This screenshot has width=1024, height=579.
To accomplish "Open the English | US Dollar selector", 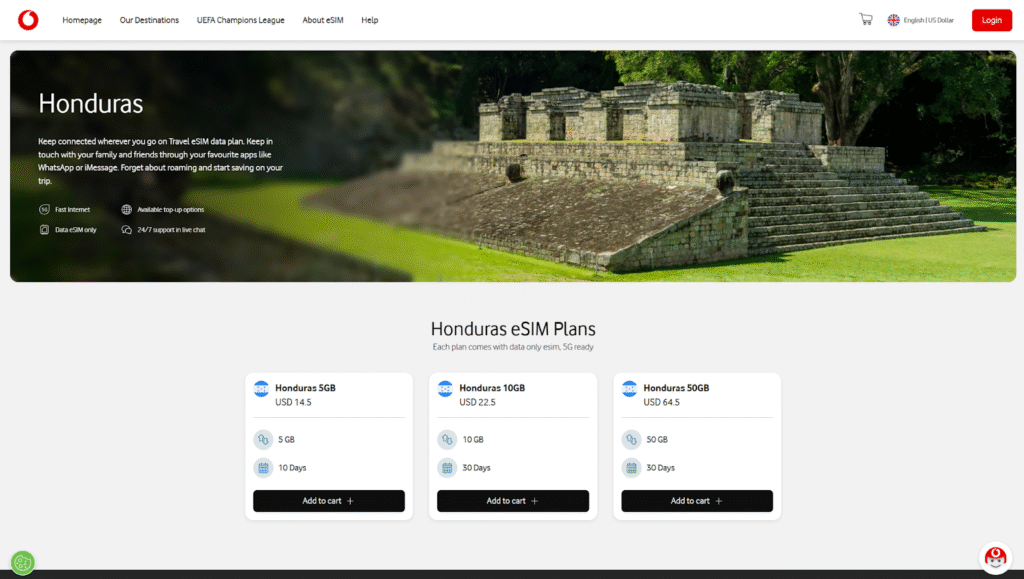I will coord(919,18).
